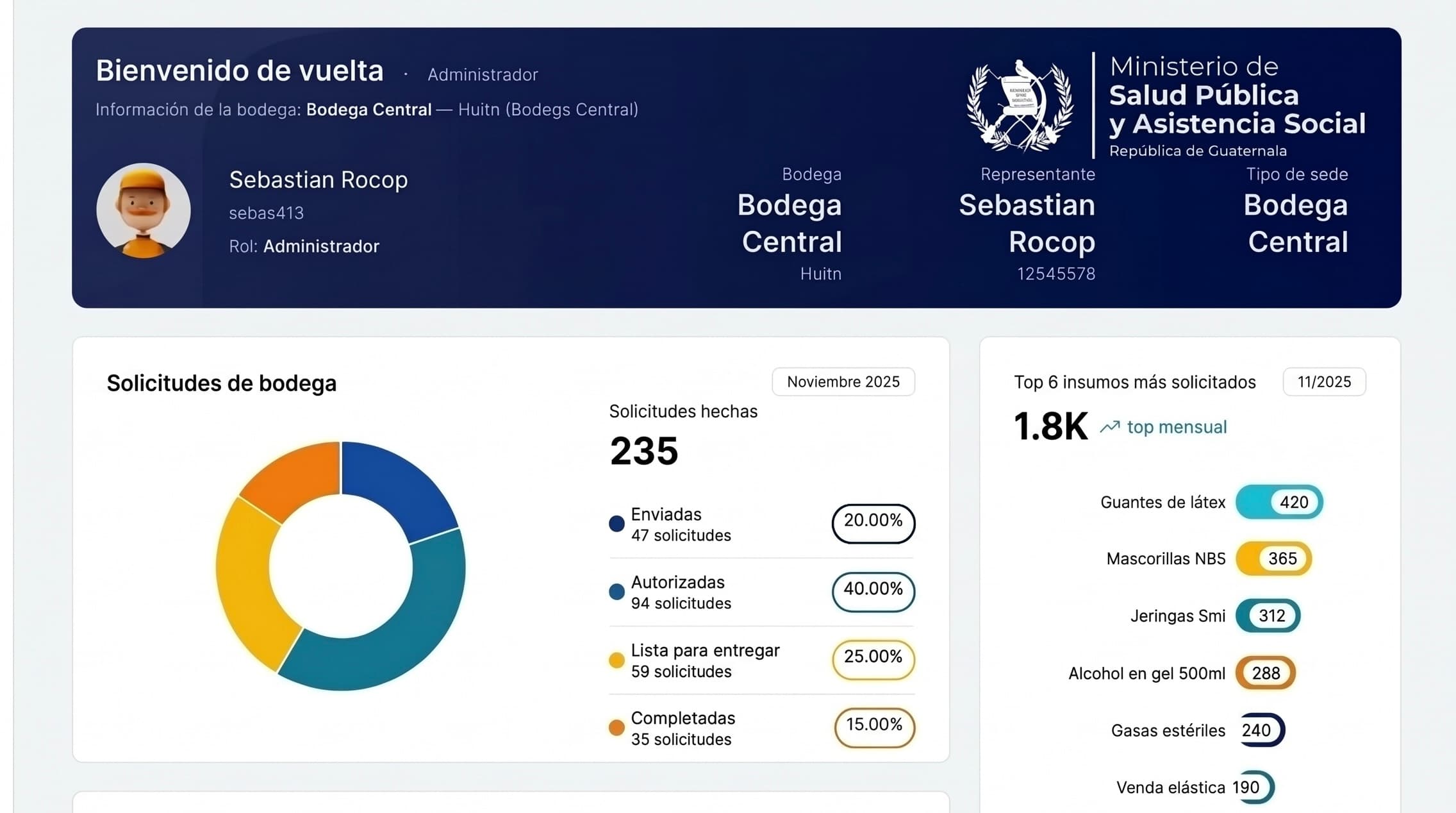Click the username 'sebas413'
Screen dimensions: 1456x813
click(x=267, y=213)
